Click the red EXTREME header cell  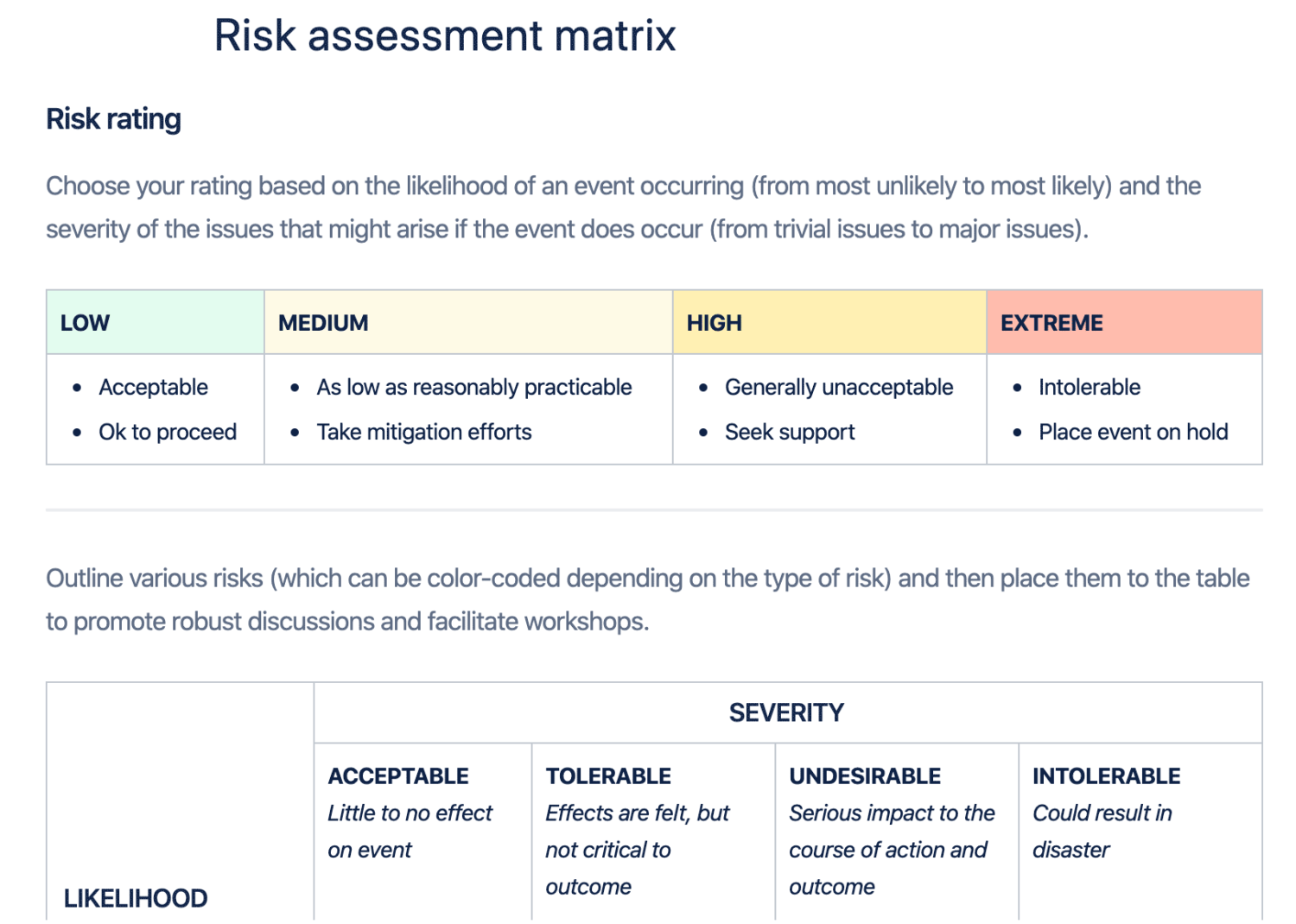[x=1123, y=323]
